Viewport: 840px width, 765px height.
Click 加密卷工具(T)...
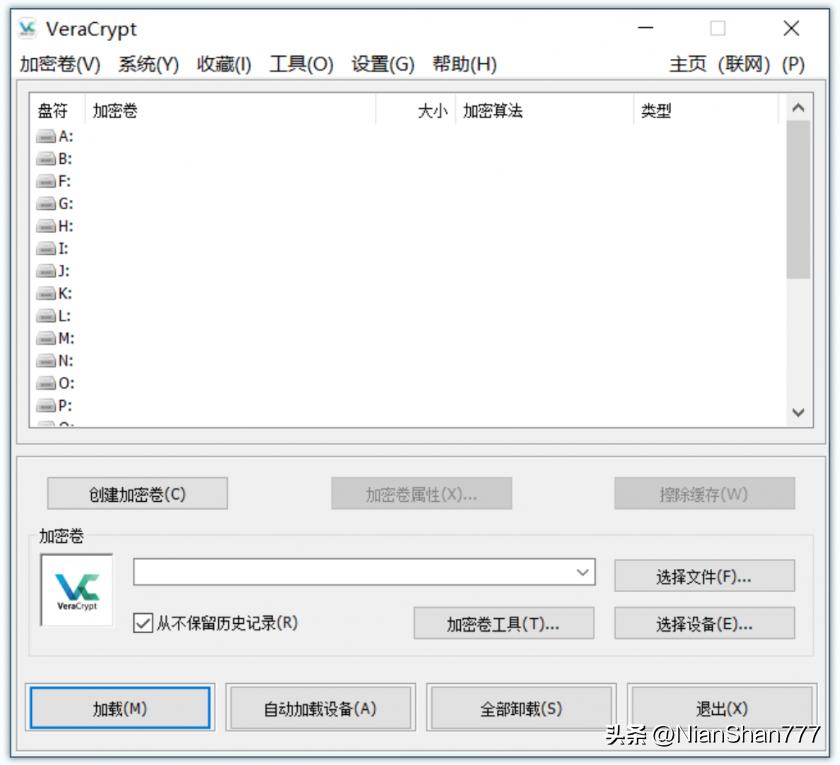[x=503, y=624]
